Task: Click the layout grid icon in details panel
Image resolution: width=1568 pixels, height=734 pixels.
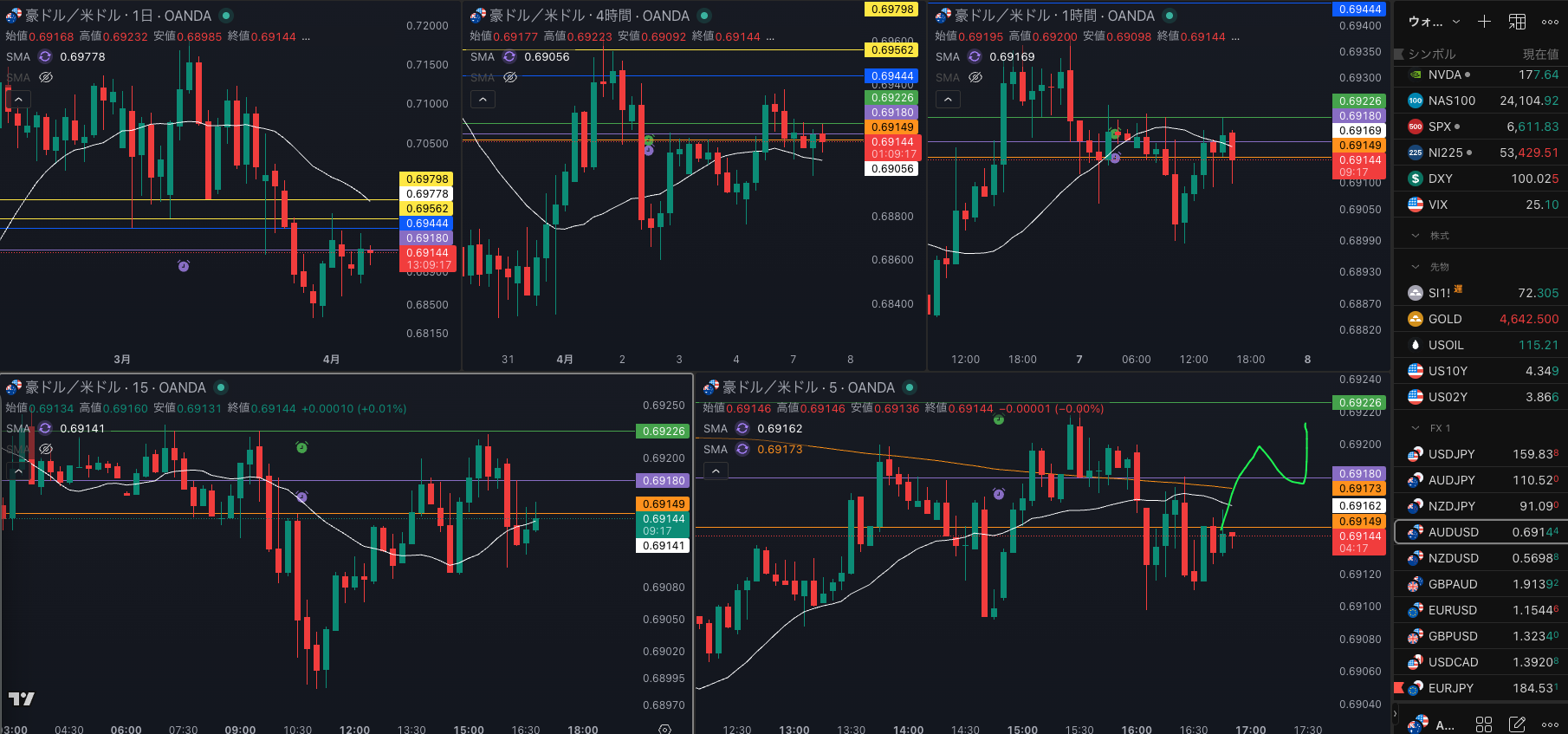Action: point(1484,724)
